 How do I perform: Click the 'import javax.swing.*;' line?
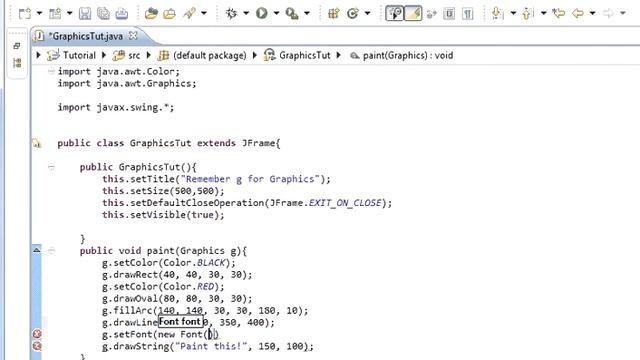[x=116, y=107]
